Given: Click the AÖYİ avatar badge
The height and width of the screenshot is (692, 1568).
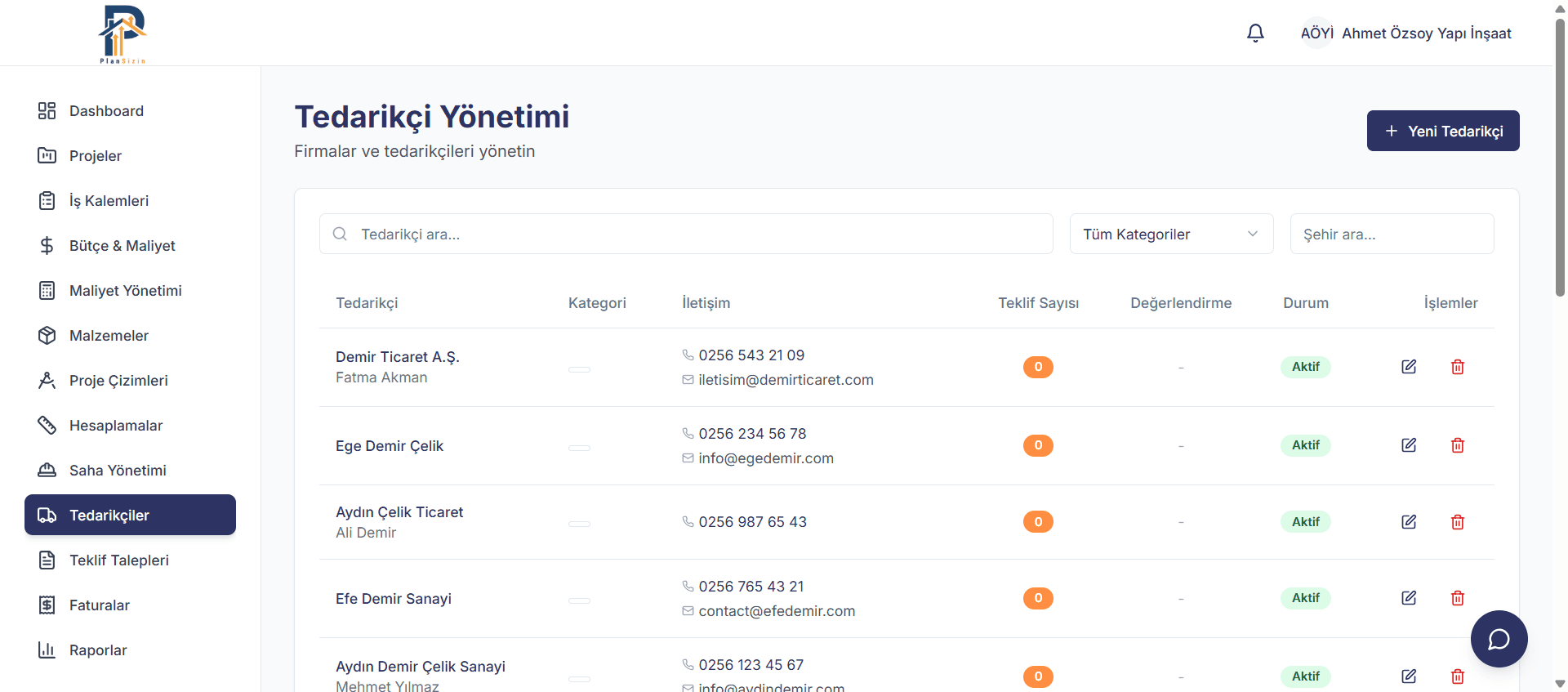Looking at the screenshot, I should click(1316, 33).
